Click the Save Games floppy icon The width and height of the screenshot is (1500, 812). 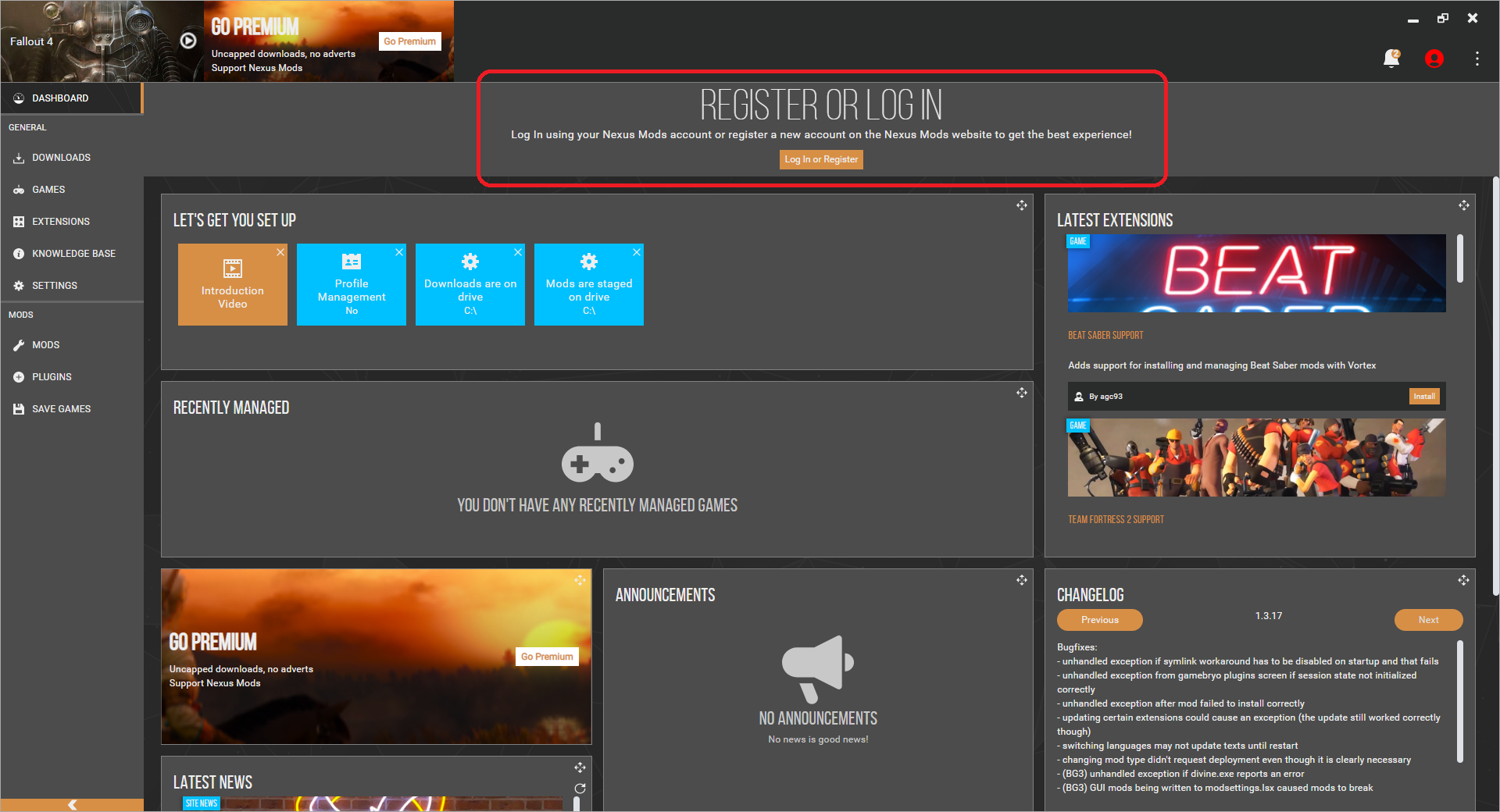coord(19,409)
